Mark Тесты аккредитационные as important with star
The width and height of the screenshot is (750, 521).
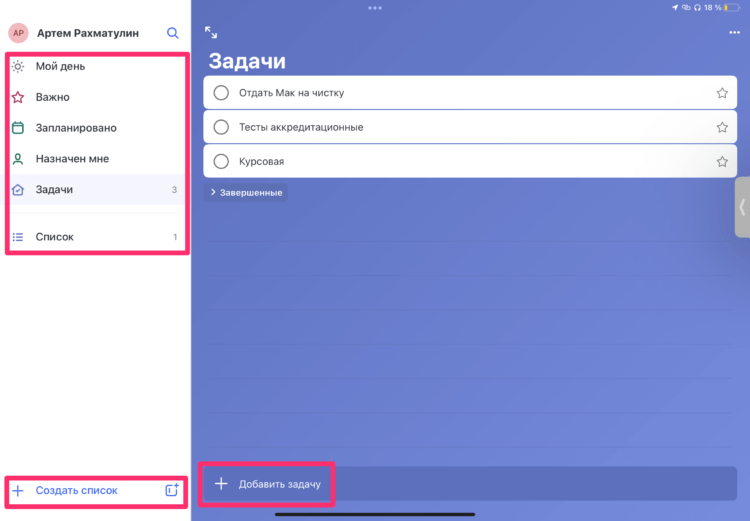pyautogui.click(x=722, y=127)
